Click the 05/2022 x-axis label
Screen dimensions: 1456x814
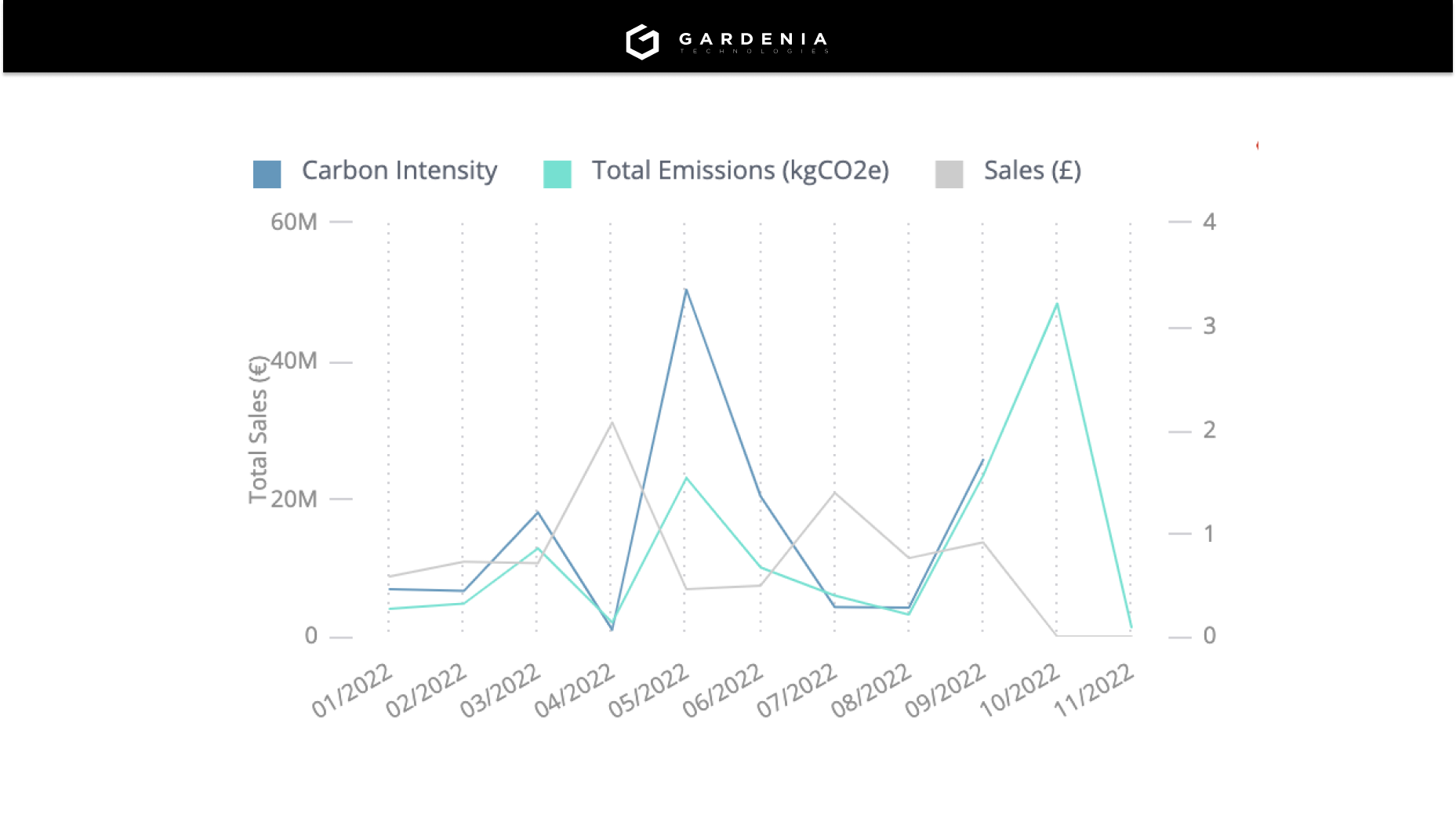pyautogui.click(x=648, y=690)
